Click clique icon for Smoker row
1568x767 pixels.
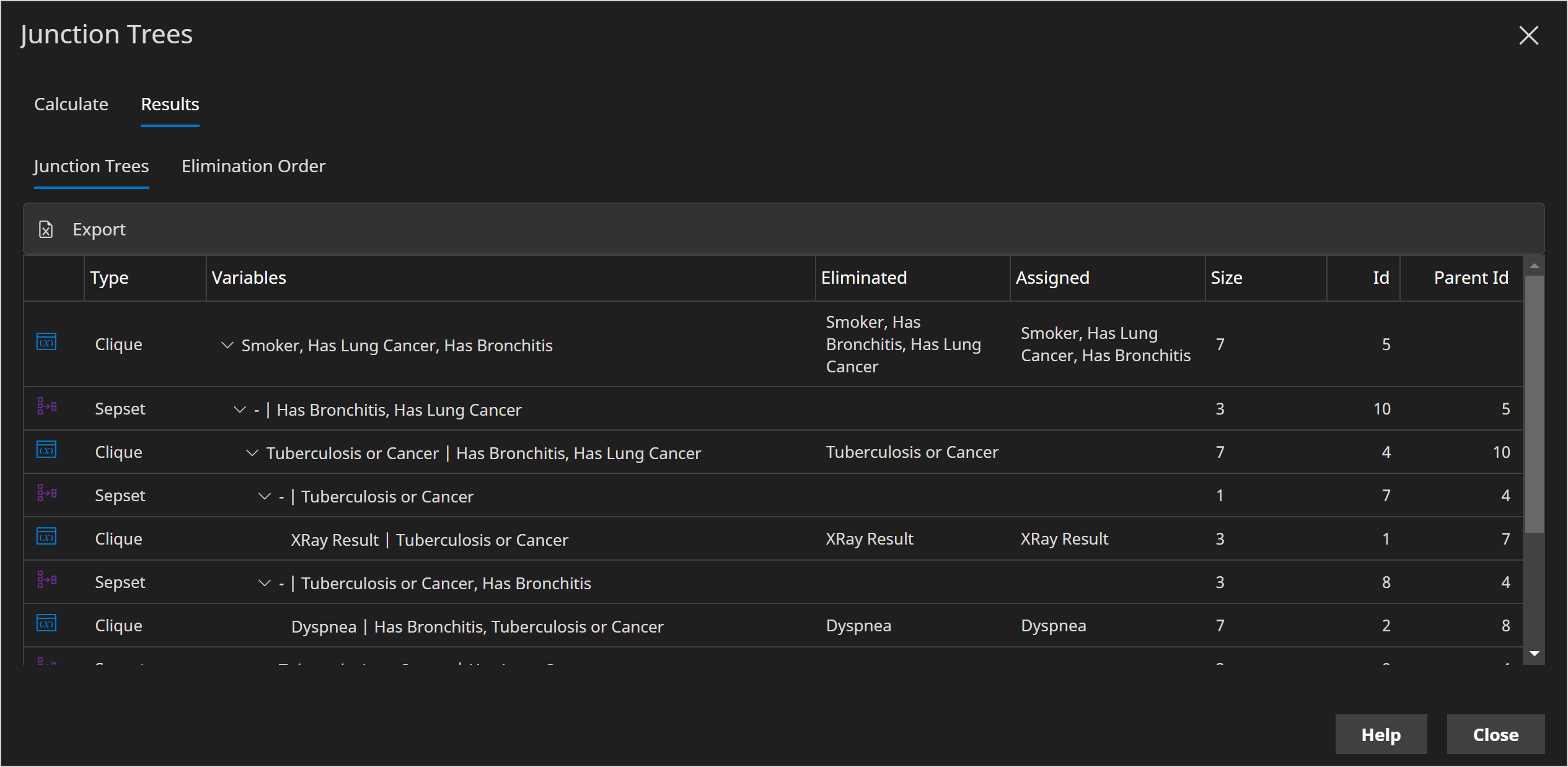pos(46,342)
